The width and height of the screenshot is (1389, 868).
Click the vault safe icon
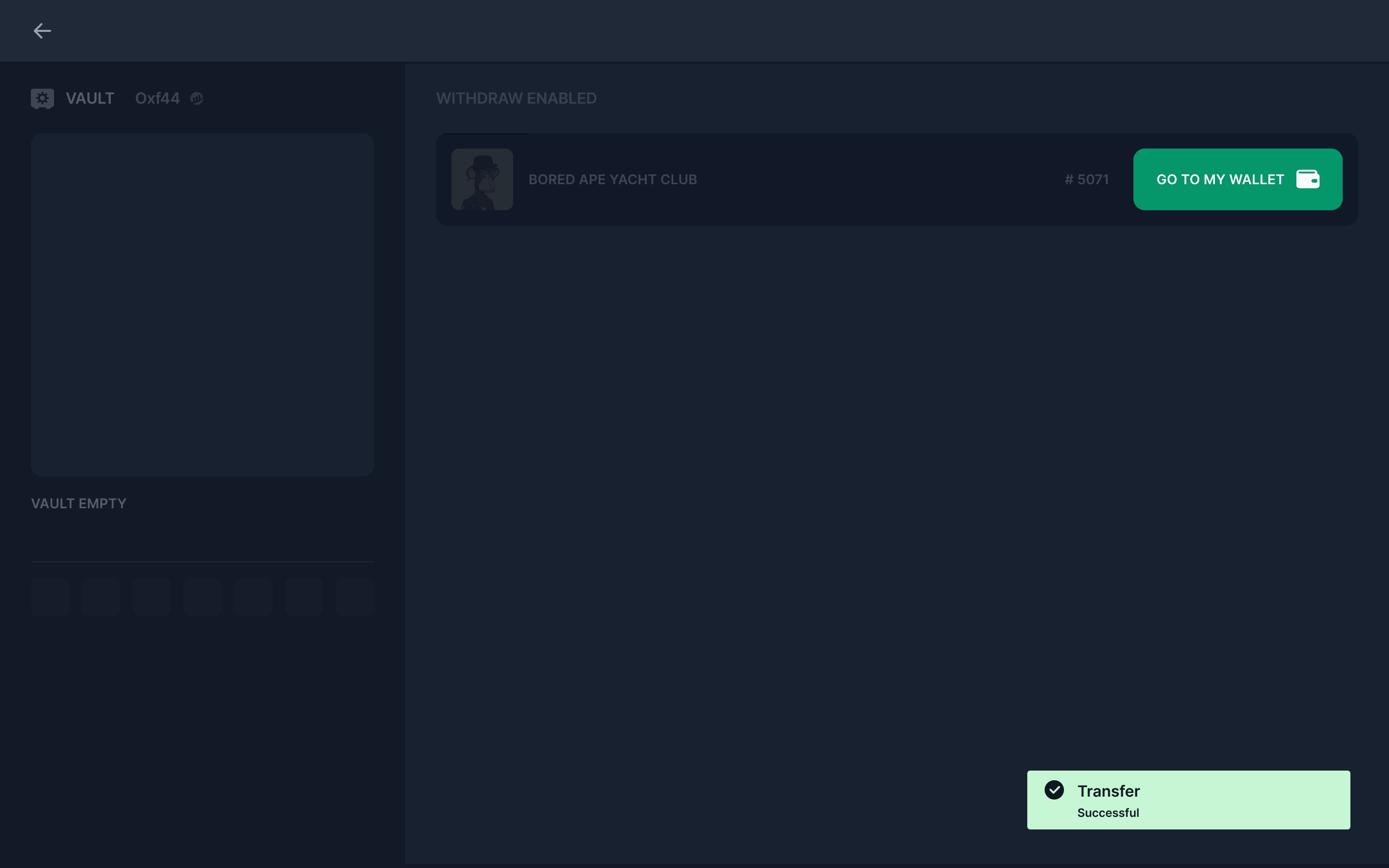pos(42,98)
